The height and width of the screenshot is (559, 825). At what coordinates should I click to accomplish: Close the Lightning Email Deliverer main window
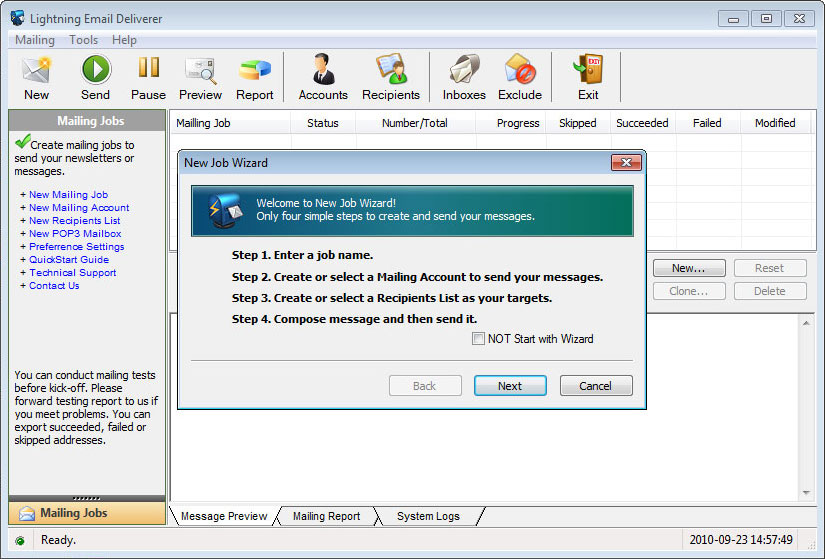(799, 19)
